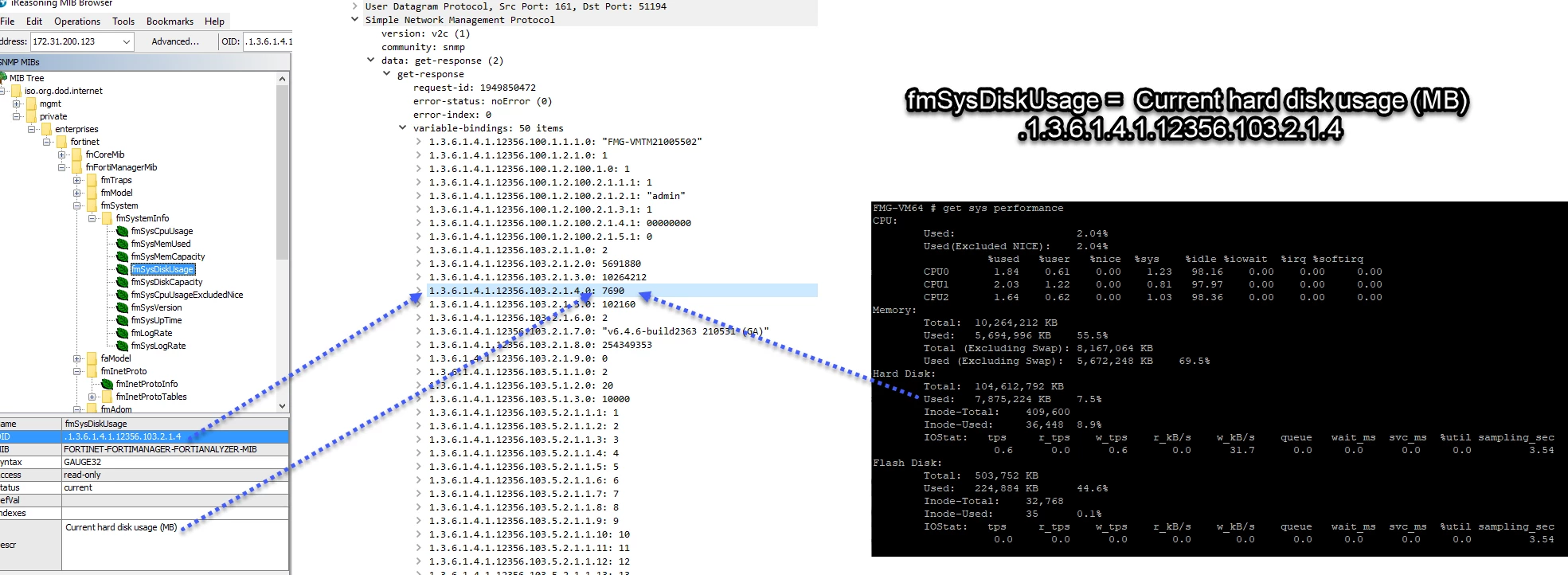
Task: Click the leaf icon beside fmSysCpuUsage
Action: (x=123, y=232)
